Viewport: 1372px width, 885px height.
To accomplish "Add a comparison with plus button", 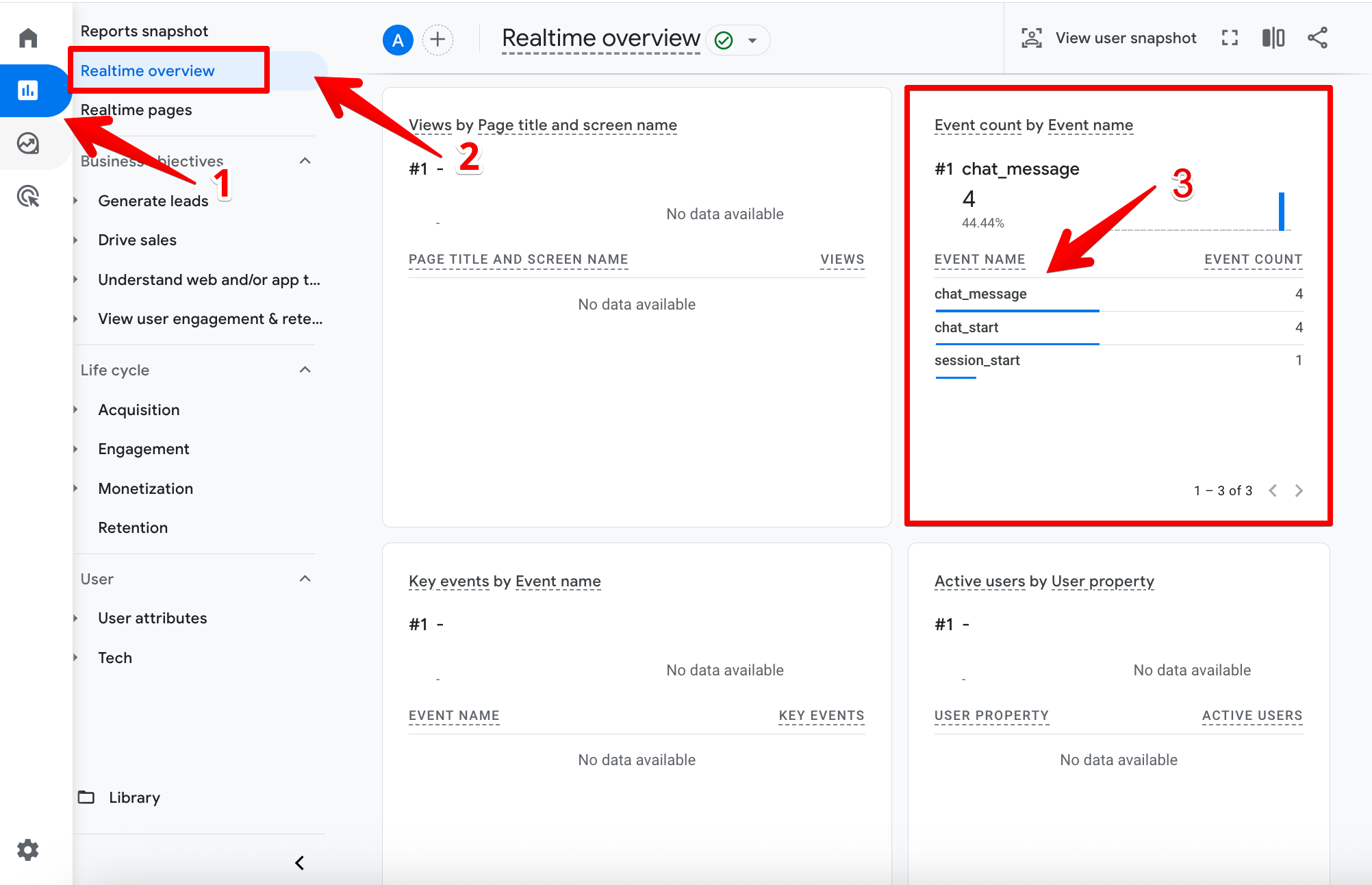I will [437, 40].
